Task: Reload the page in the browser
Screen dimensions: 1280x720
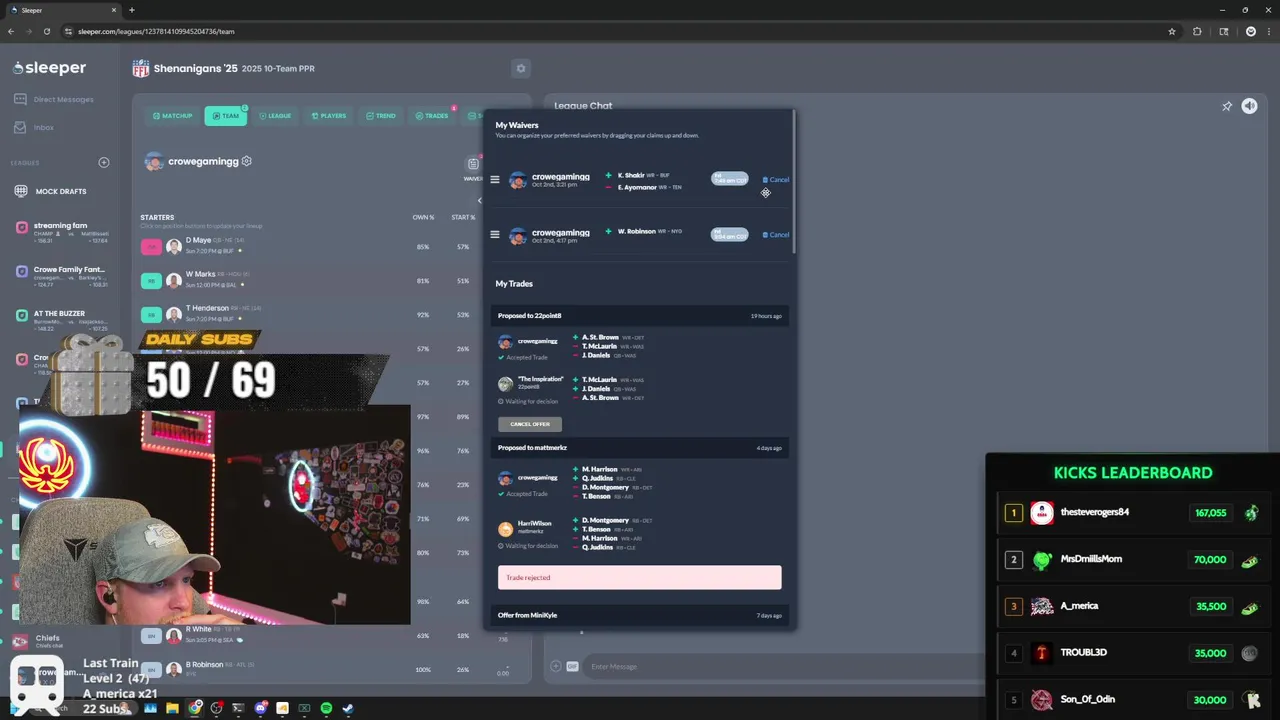Action: [x=46, y=31]
